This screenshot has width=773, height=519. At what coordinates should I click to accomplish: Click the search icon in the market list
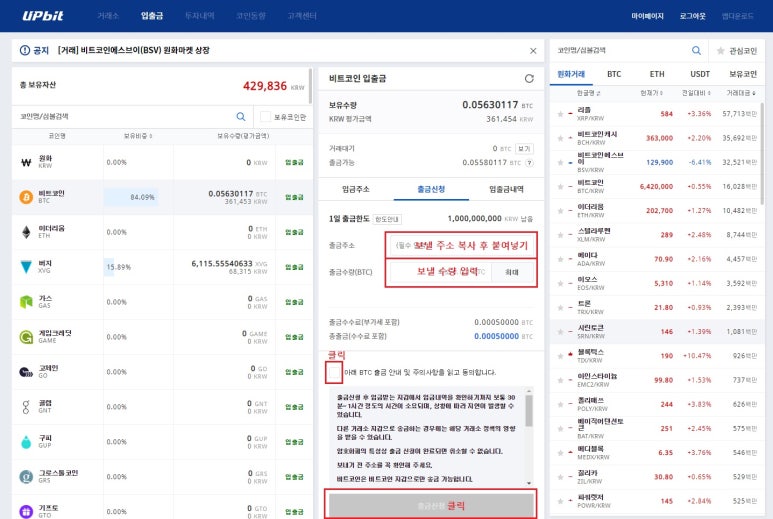tap(696, 50)
